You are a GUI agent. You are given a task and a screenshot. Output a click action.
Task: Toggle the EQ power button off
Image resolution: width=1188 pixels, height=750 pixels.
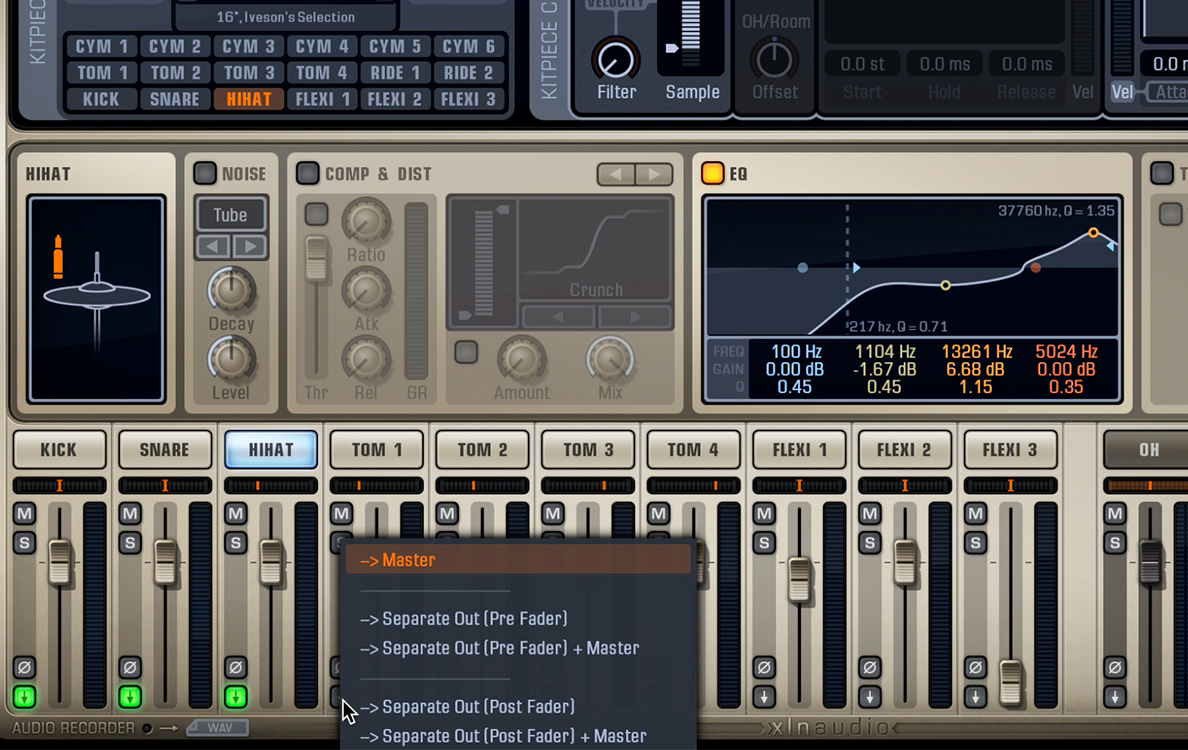[x=712, y=173]
